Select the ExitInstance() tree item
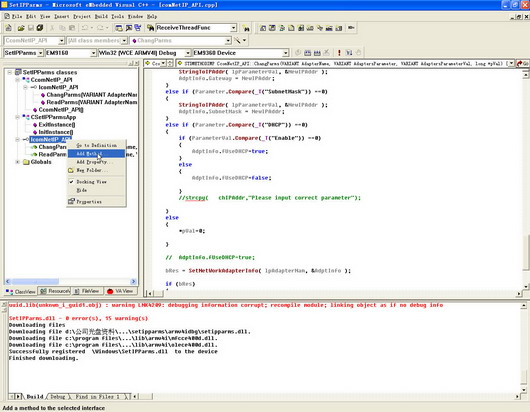The image size is (530, 412). pyautogui.click(x=57, y=125)
